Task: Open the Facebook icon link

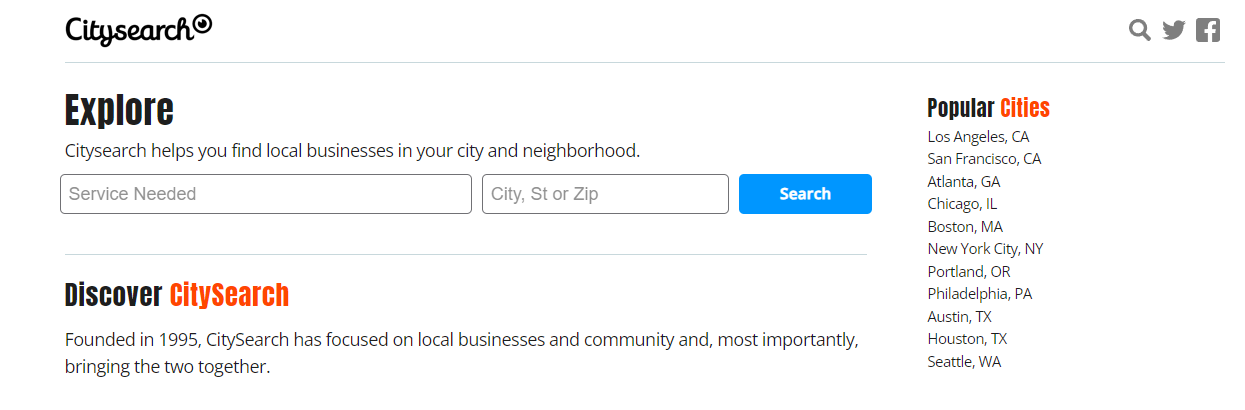Action: click(x=1208, y=30)
